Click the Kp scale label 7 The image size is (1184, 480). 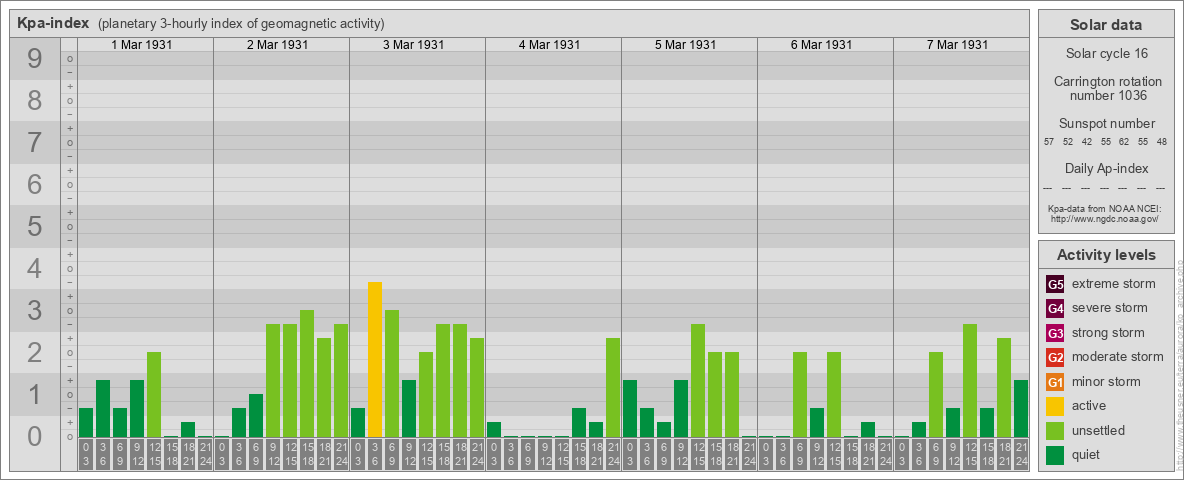[x=35, y=143]
